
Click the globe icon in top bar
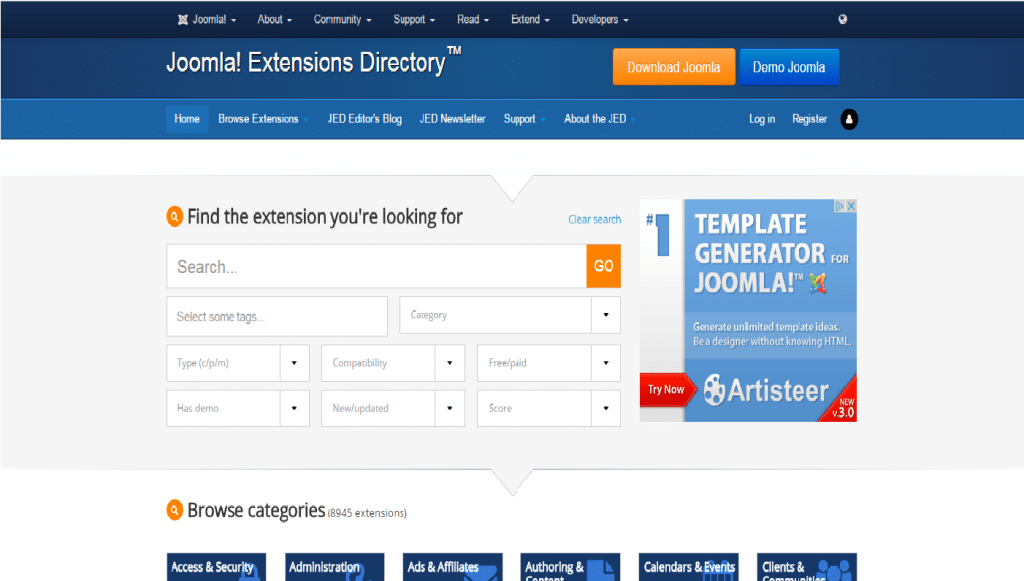point(843,19)
